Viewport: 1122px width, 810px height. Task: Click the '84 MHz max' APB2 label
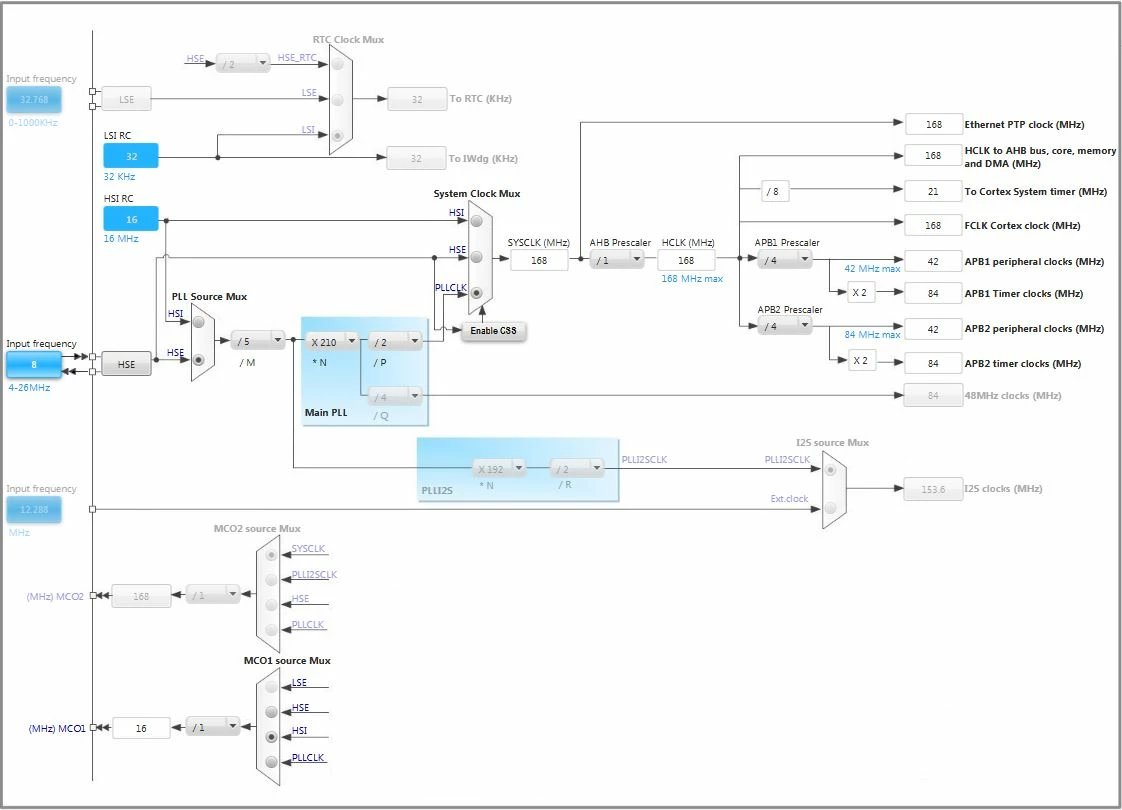click(x=872, y=334)
